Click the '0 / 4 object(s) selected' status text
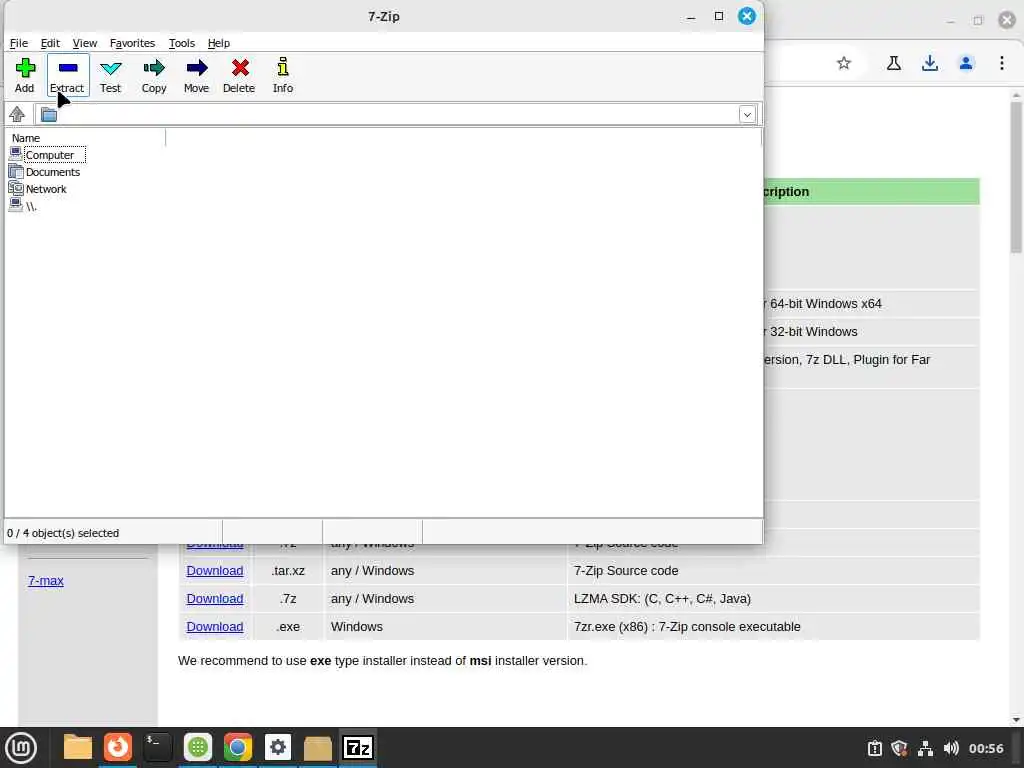 pos(63,533)
